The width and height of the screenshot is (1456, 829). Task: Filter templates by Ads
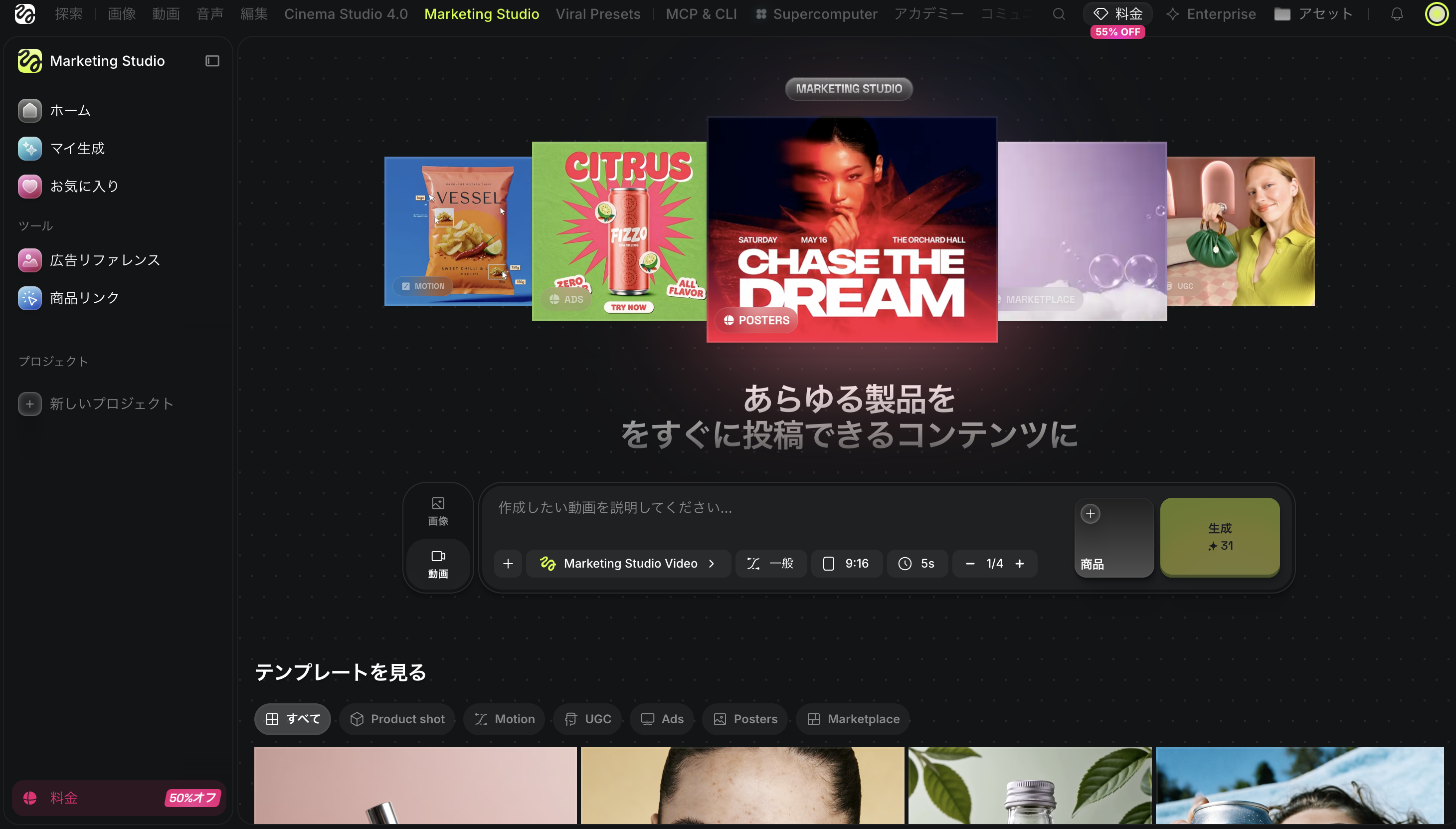tap(662, 719)
